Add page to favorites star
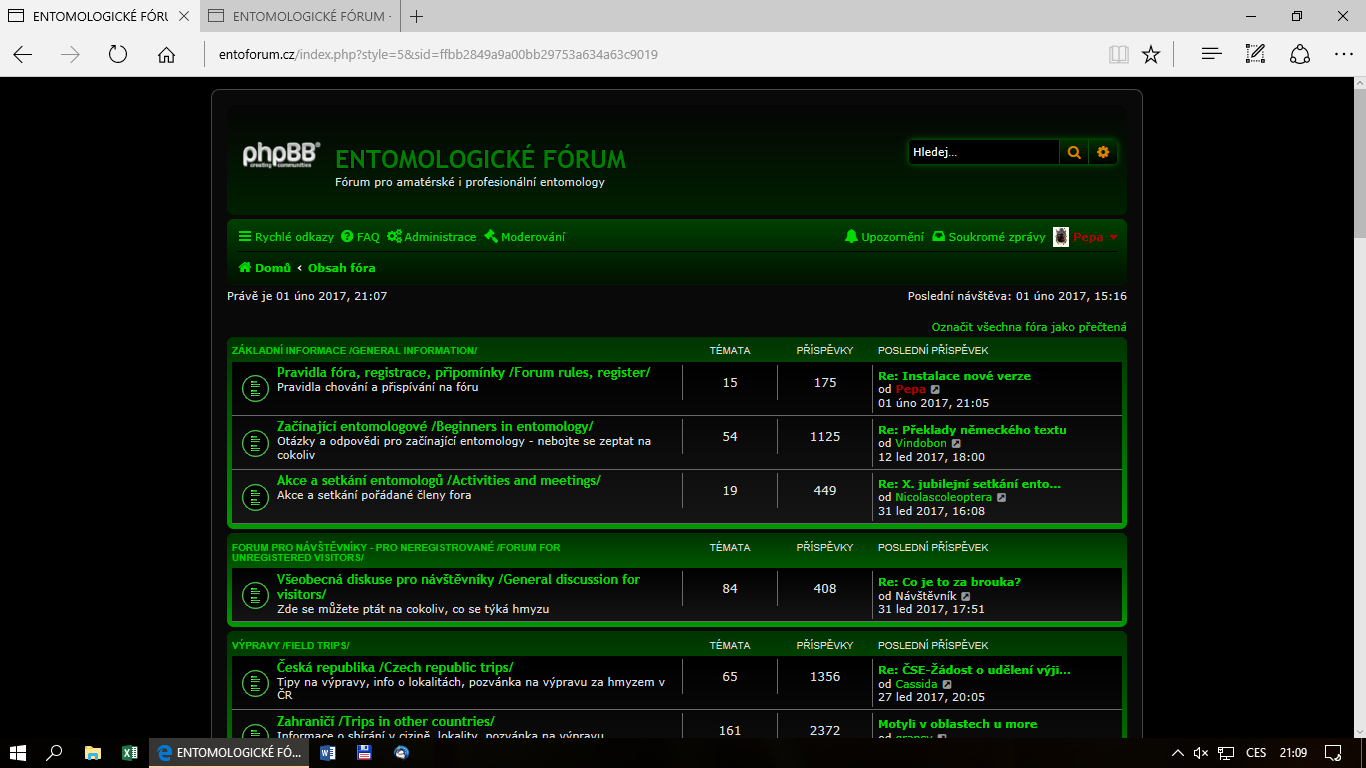This screenshot has width=1366, height=768. [x=1151, y=54]
